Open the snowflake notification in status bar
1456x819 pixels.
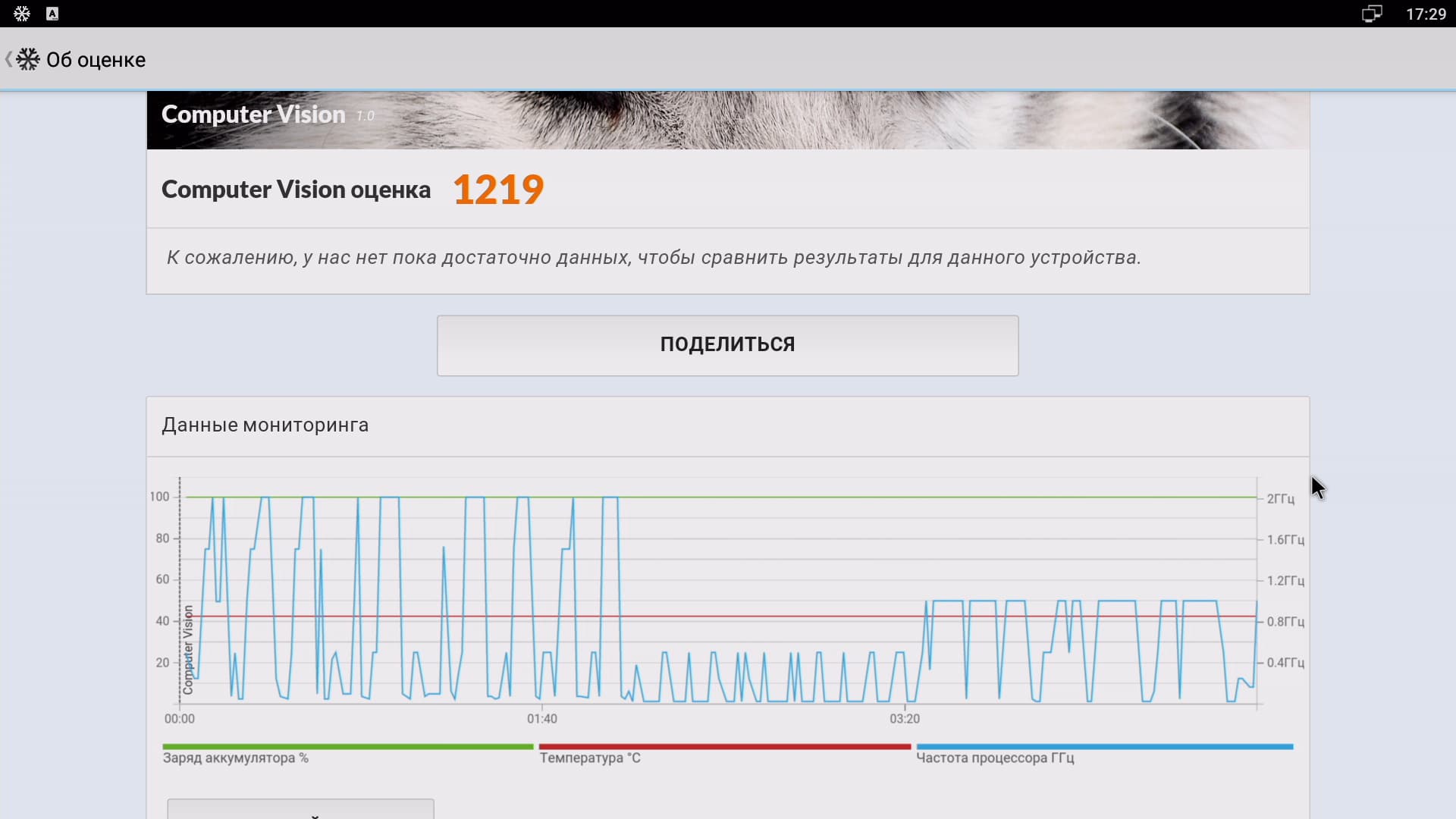point(21,14)
